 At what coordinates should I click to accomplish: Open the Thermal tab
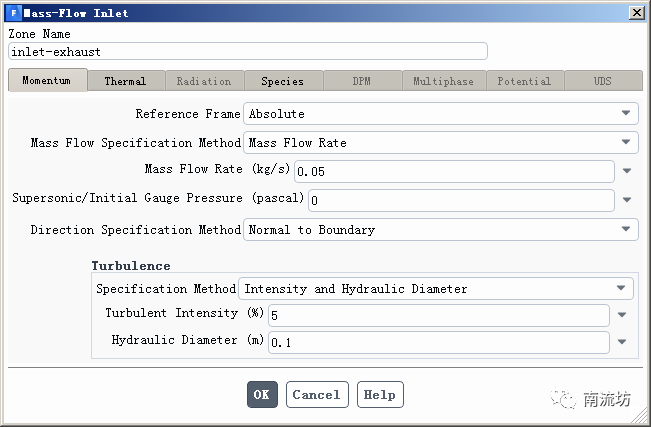click(125, 81)
